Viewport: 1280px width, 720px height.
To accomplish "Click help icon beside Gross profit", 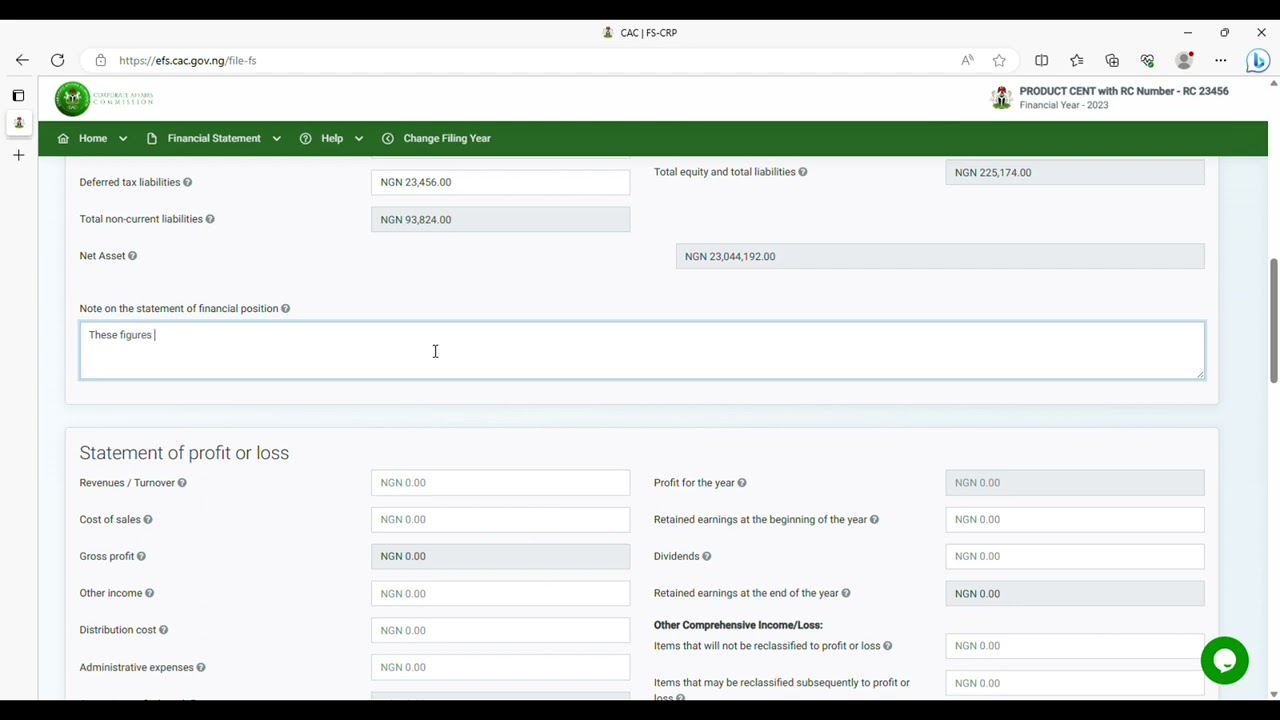I will [x=141, y=556].
